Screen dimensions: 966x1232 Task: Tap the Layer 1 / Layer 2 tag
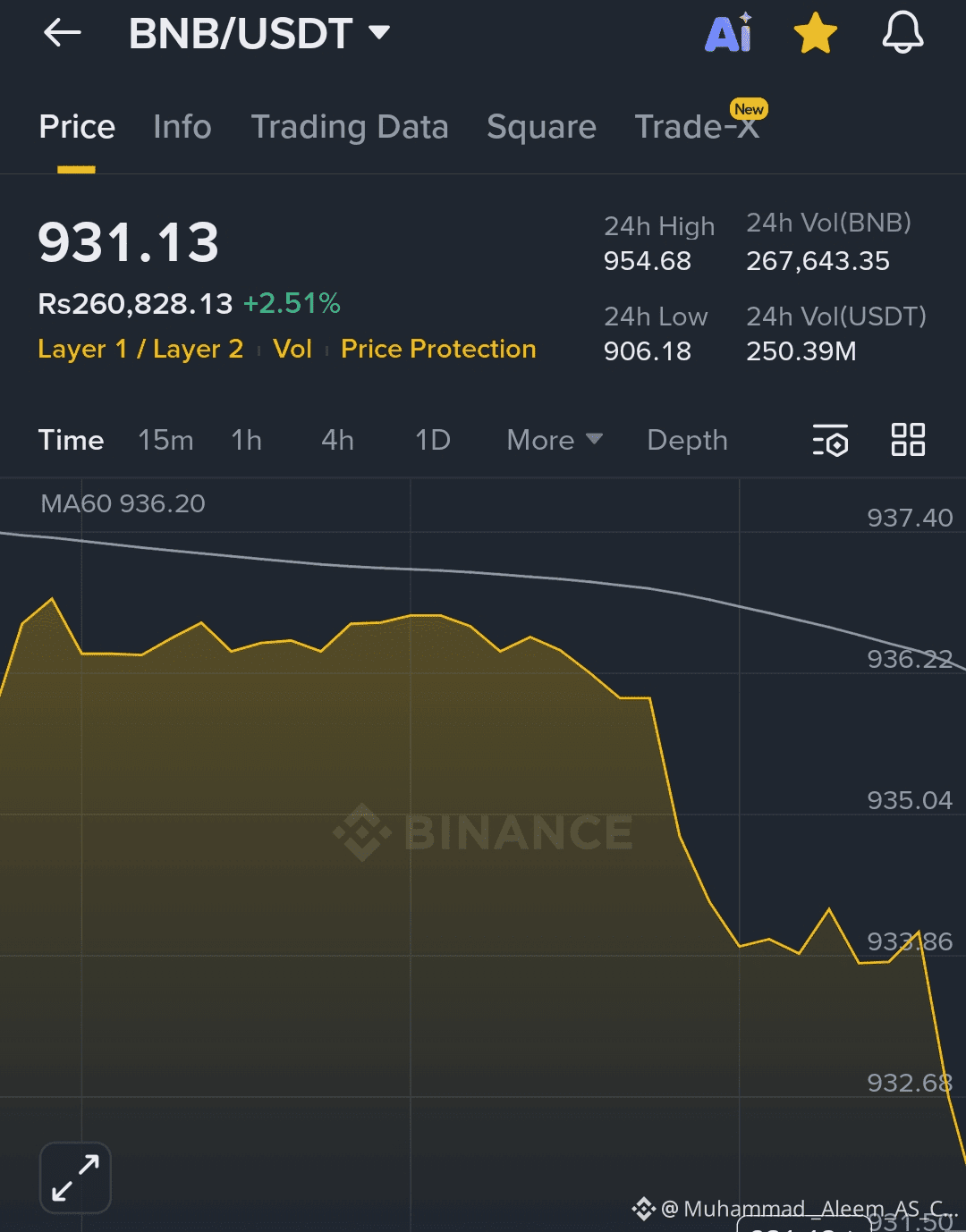[x=140, y=349]
